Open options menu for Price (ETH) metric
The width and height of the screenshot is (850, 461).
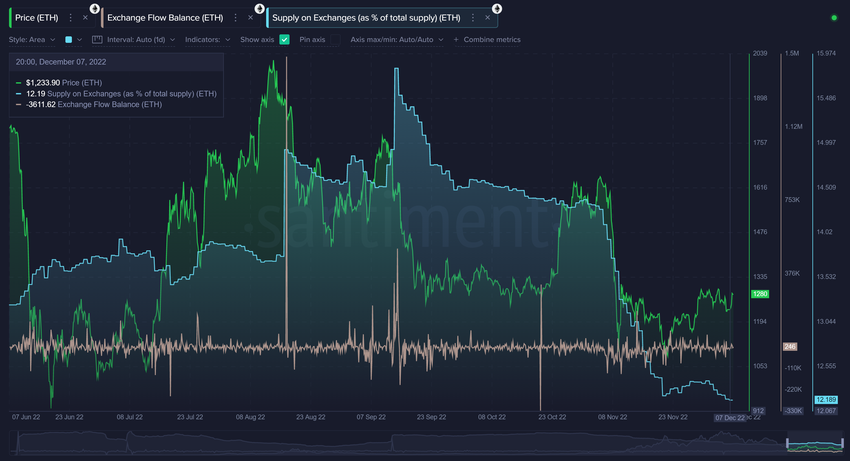coord(70,18)
